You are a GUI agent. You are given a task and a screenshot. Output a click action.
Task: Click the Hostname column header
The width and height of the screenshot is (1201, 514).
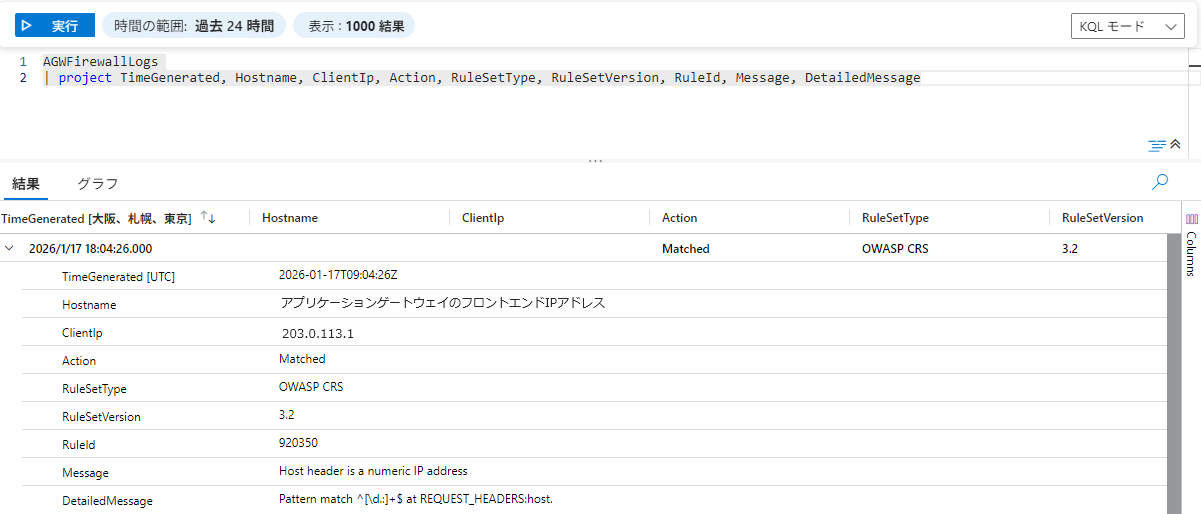click(x=290, y=218)
